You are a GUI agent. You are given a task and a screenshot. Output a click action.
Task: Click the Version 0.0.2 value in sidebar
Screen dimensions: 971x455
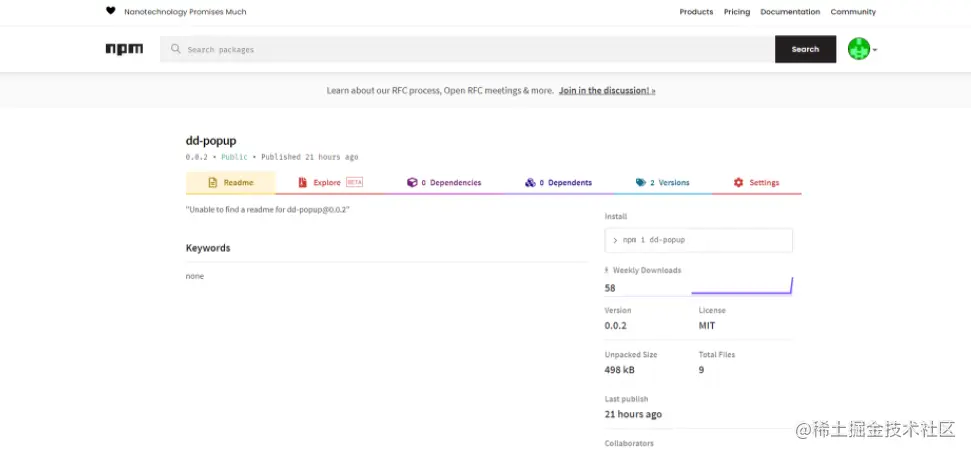616,326
